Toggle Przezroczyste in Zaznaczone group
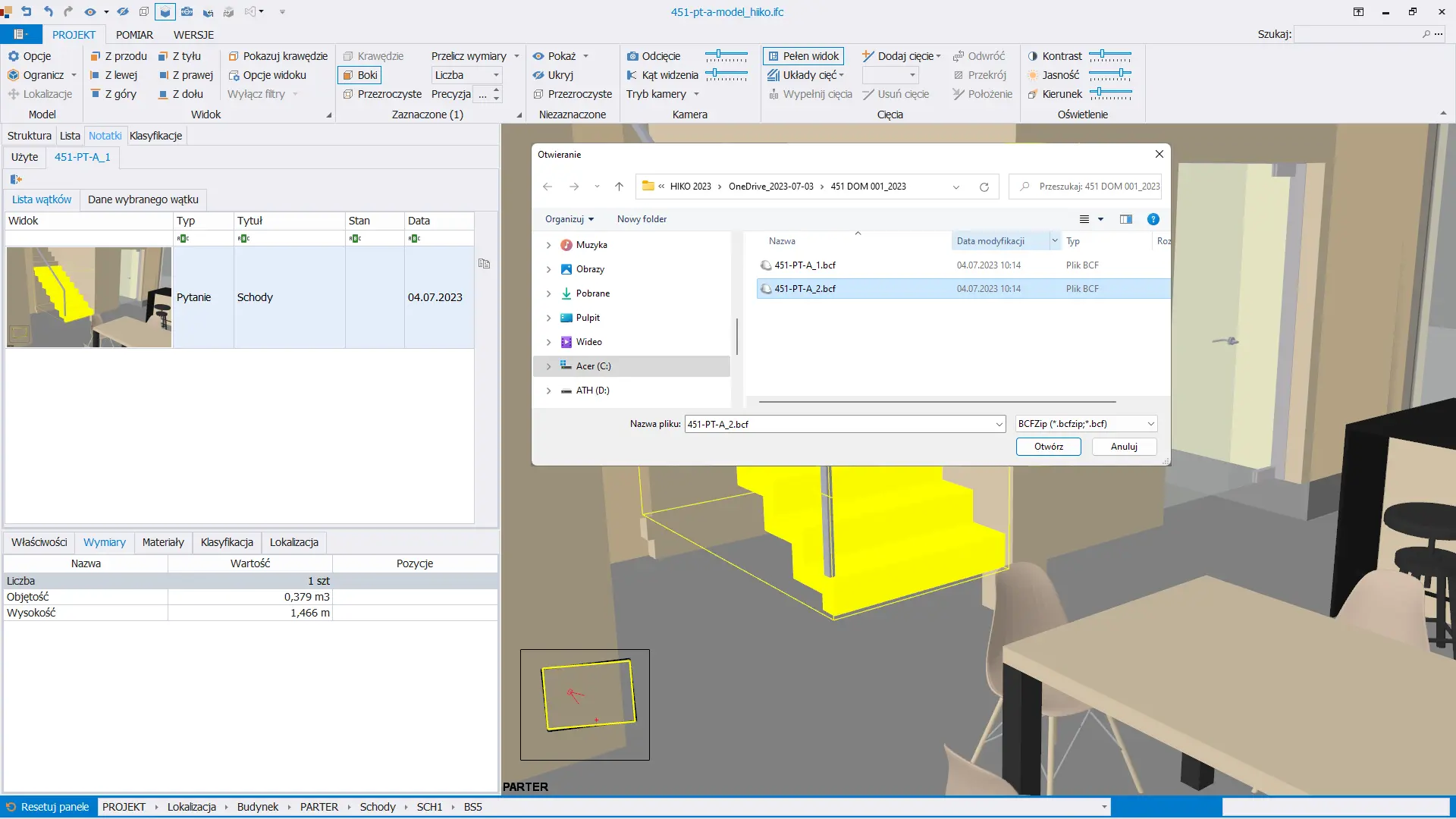This screenshot has height=819, width=1456. (382, 94)
